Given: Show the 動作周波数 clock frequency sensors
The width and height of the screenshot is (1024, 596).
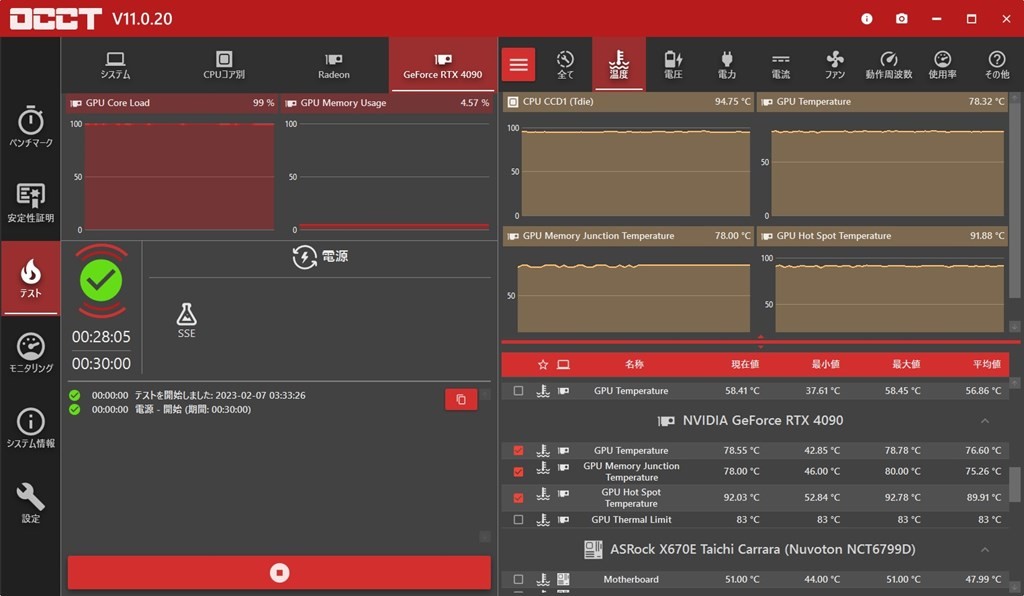Looking at the screenshot, I should [x=888, y=65].
